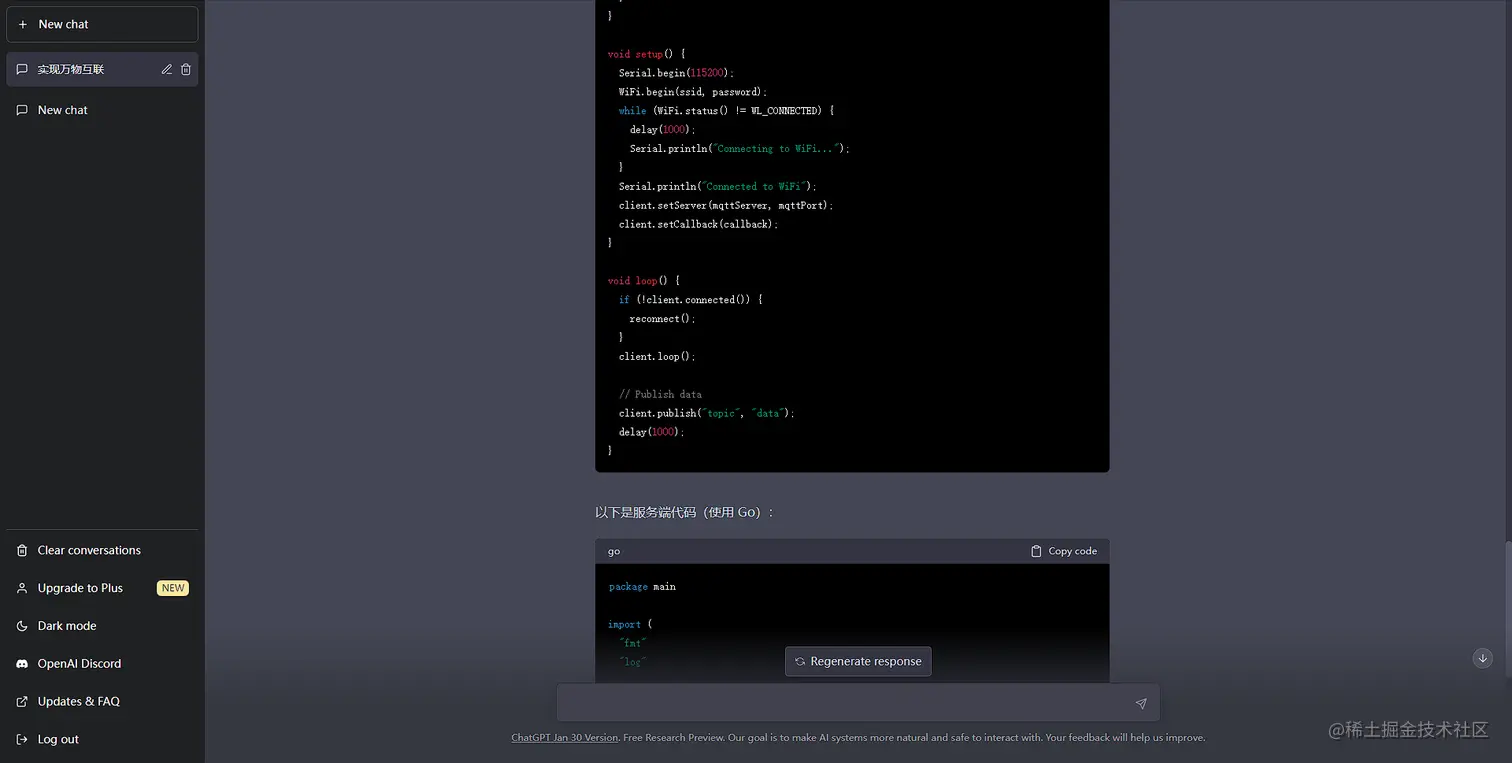
Task: Click code line void setup() {
Action: 647,54
